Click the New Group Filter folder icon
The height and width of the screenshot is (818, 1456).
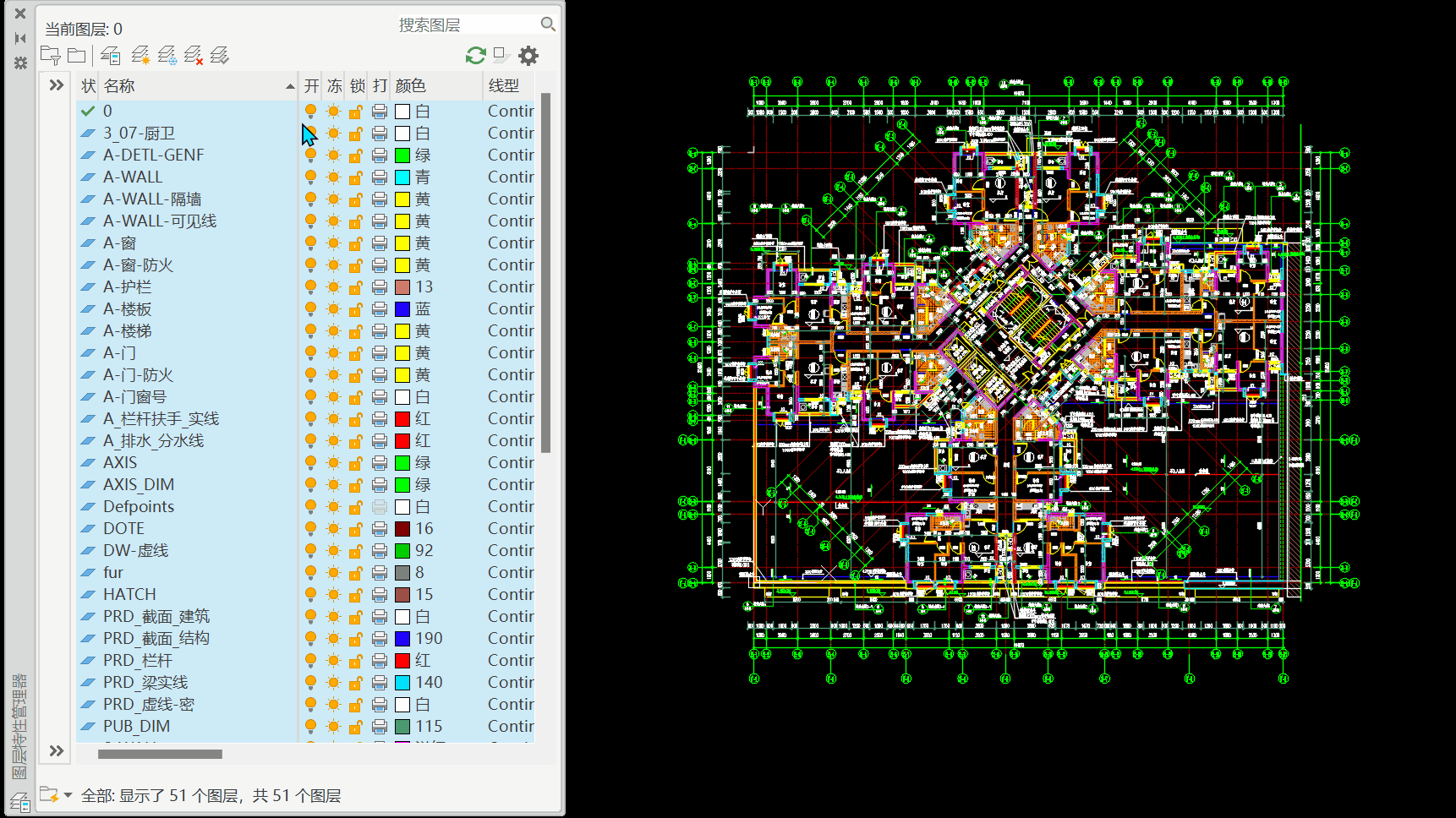click(77, 56)
